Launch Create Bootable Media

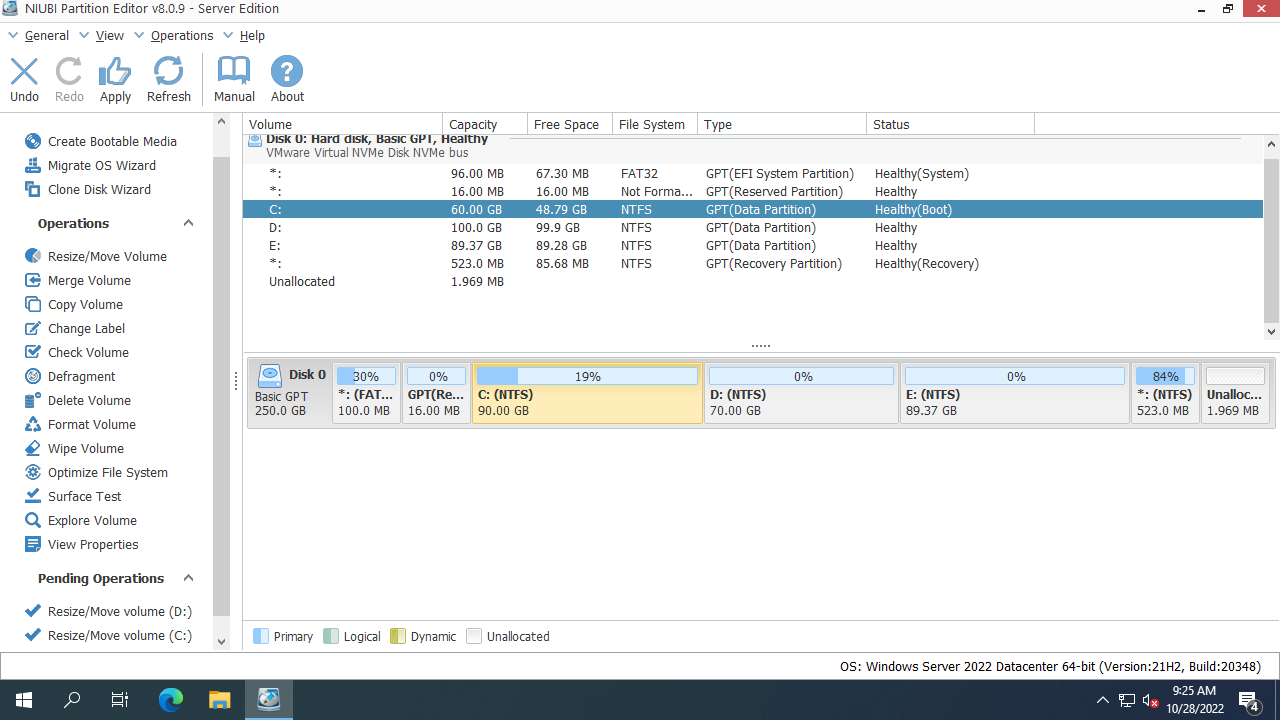(x=111, y=141)
